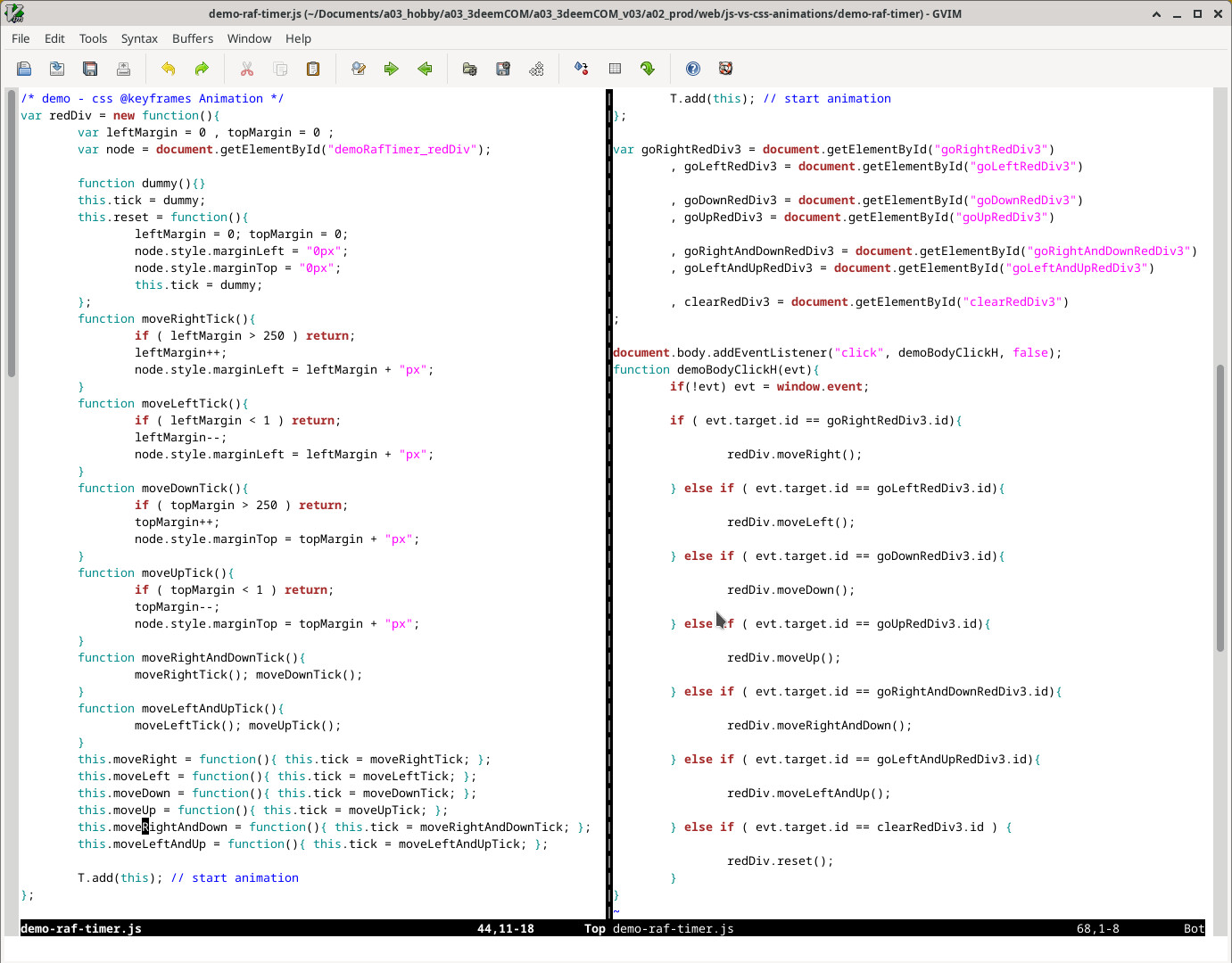The height and width of the screenshot is (963, 1232).
Task: Open the File menu
Action: tap(21, 38)
